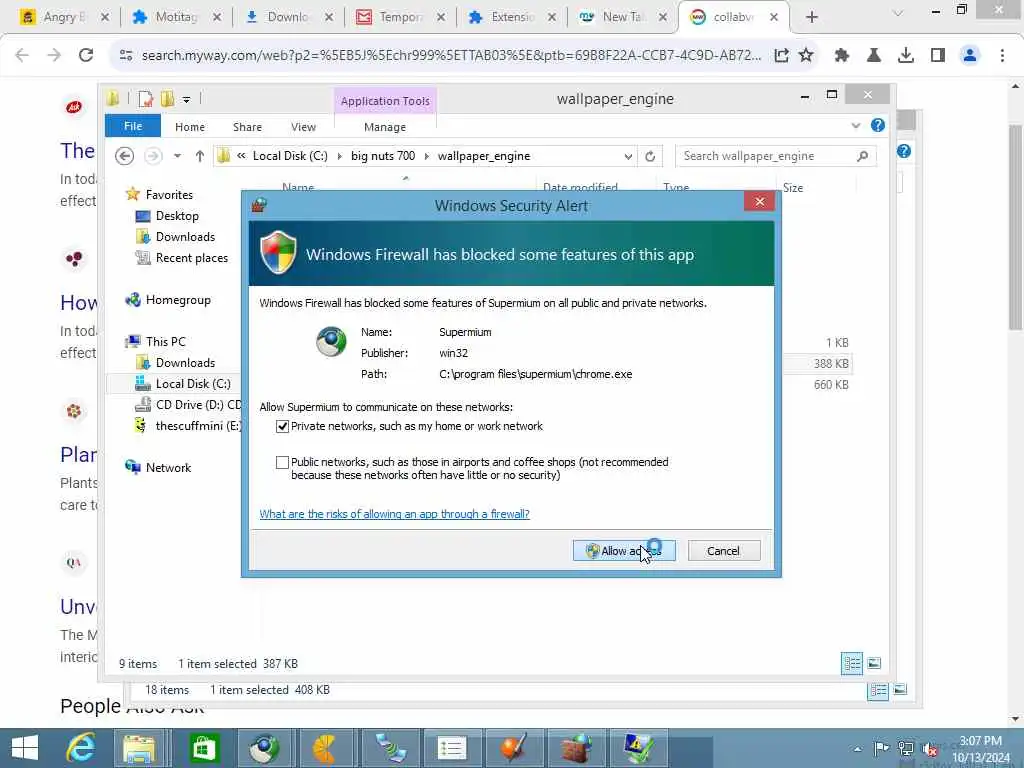Bookmark this page with star icon
The width and height of the screenshot is (1024, 768).
tap(806, 56)
